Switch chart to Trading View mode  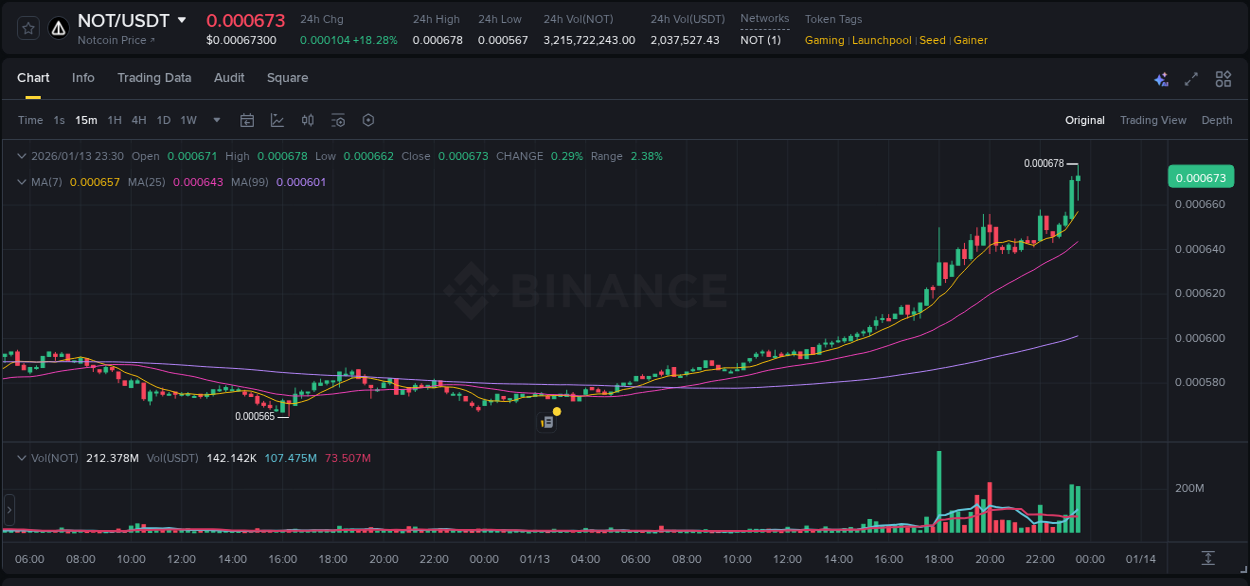pos(1152,119)
